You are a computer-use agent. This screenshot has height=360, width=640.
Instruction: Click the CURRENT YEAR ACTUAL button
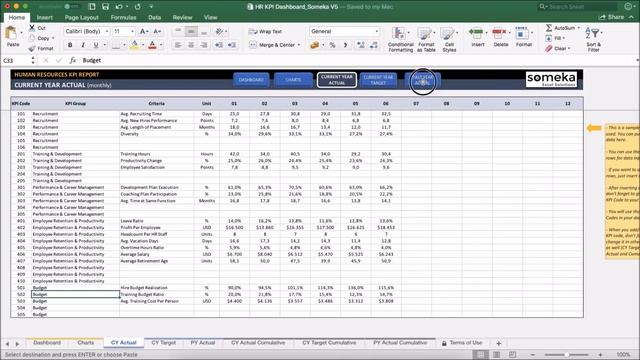click(337, 80)
